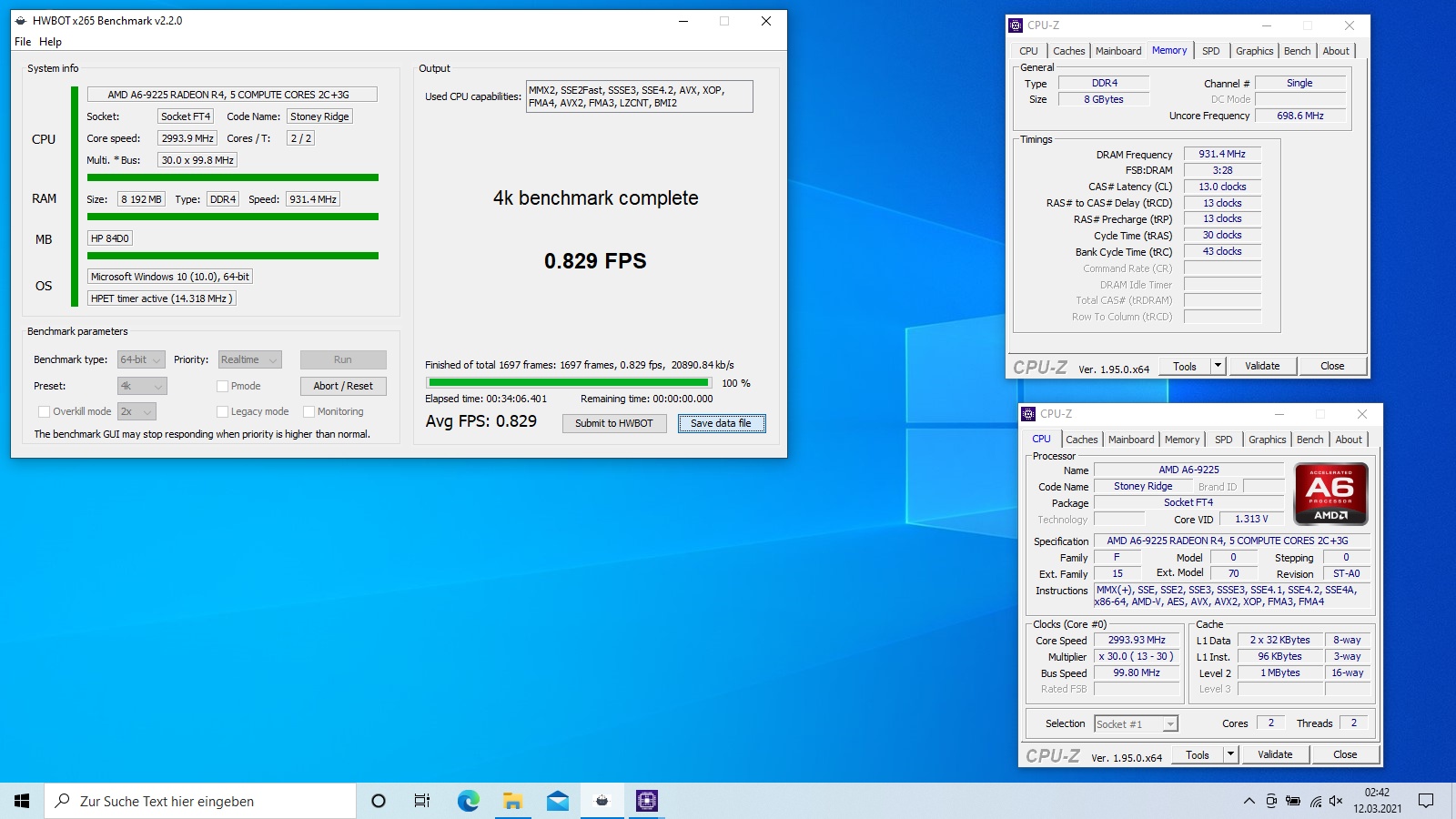Expand Tools arrow in lower CPU-Z

[x=1230, y=754]
